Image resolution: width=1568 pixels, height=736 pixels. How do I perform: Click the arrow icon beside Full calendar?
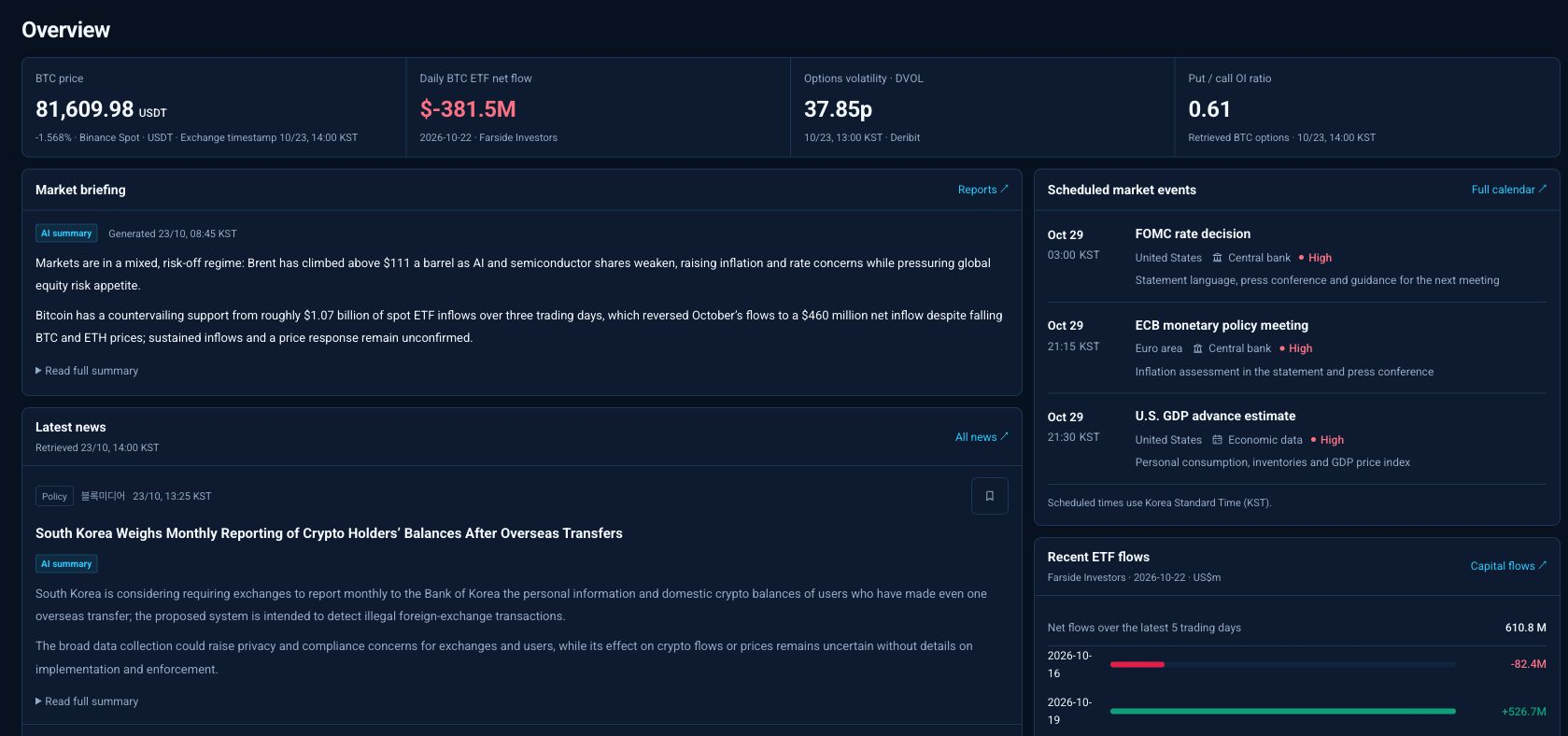coord(1543,189)
